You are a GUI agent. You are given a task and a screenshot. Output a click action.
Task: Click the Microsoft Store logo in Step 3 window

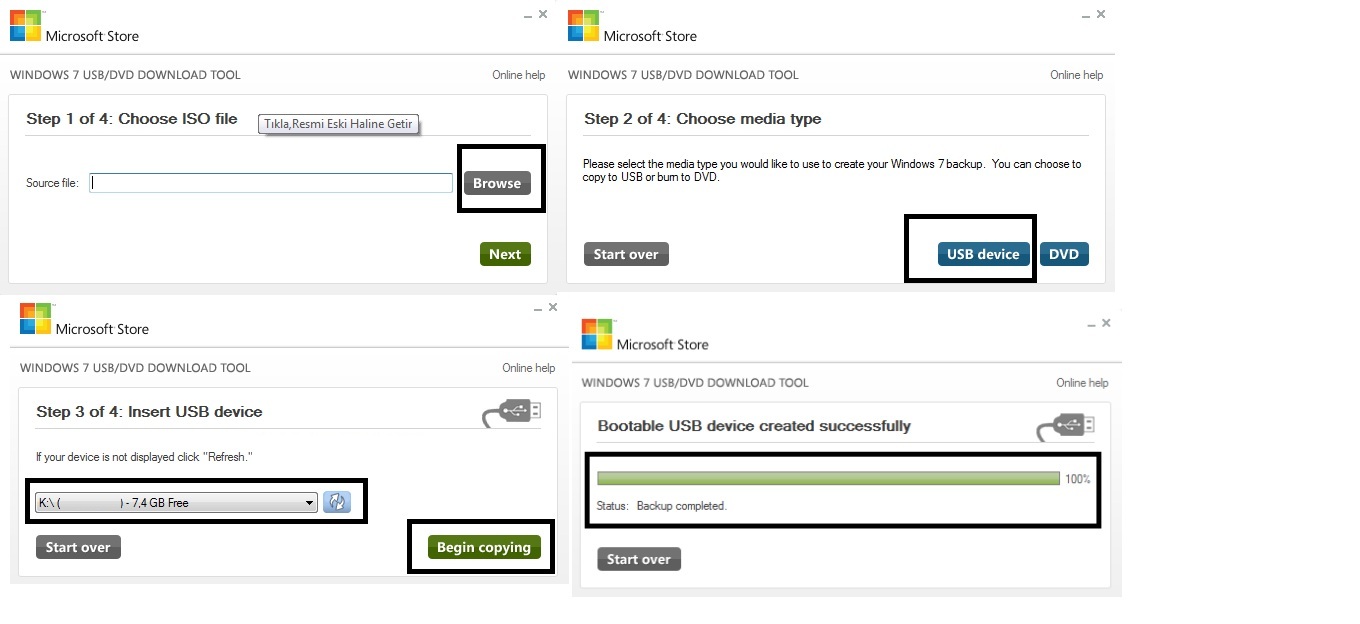(x=36, y=319)
